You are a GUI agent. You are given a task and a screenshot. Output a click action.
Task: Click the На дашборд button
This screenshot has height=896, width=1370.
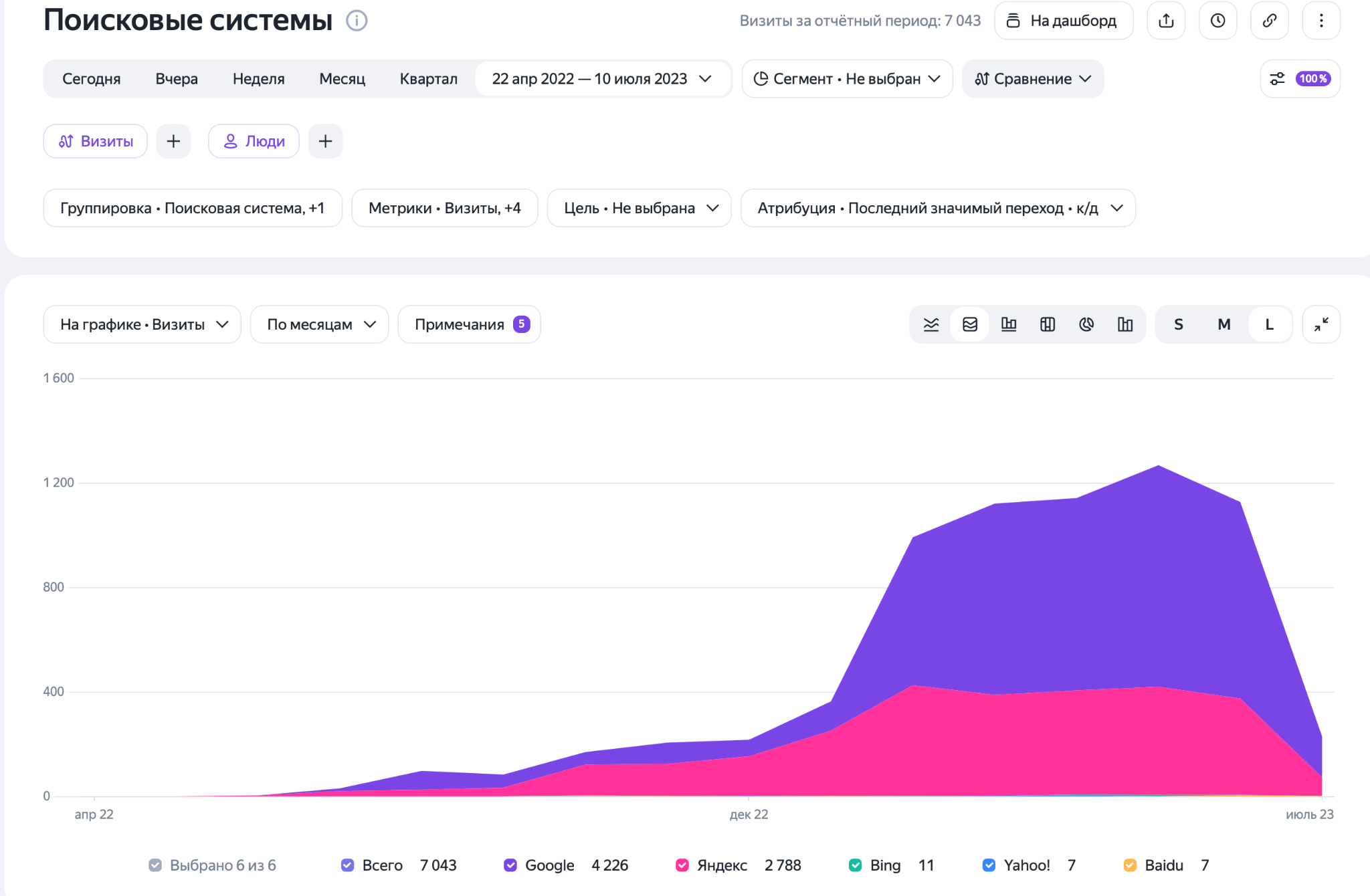[1064, 21]
